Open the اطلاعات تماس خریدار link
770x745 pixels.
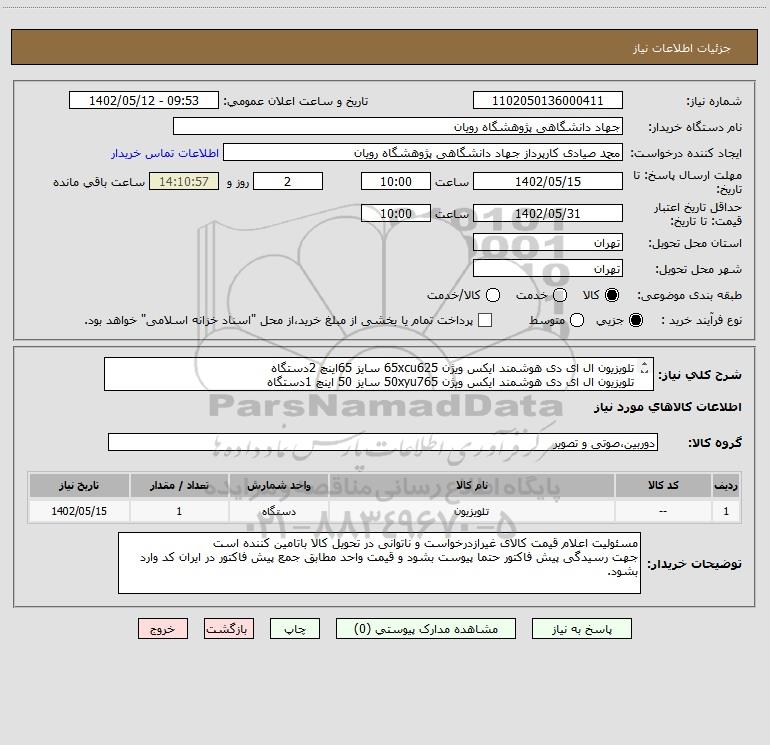[x=165, y=153]
